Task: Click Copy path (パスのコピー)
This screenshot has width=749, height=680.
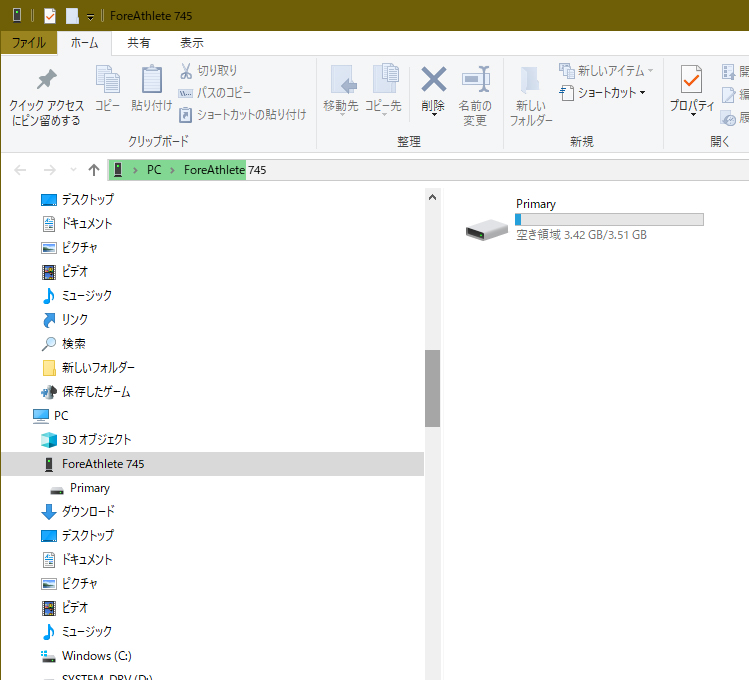Action: (214, 93)
